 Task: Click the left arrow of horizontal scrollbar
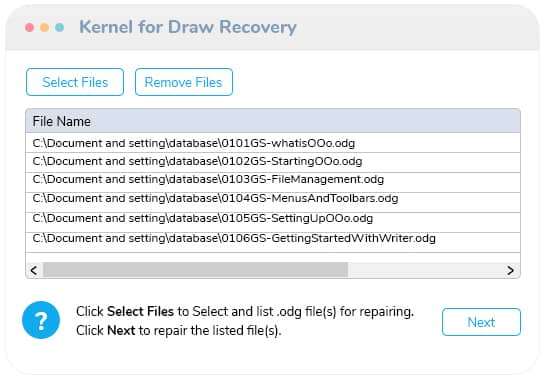tap(34, 270)
